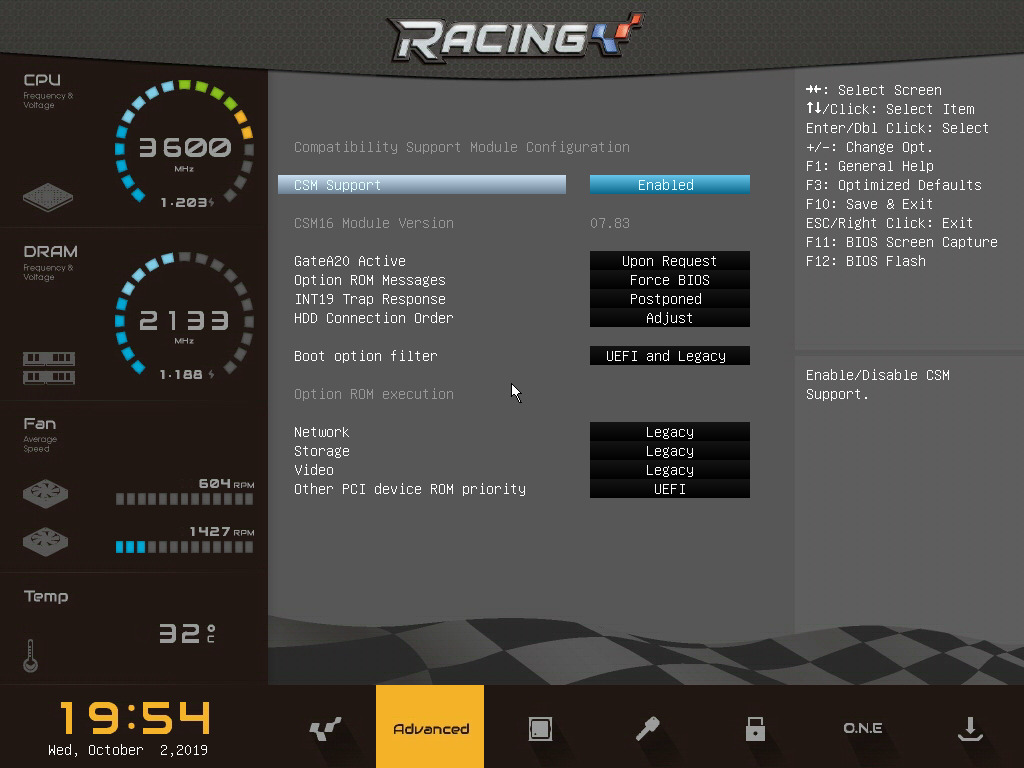Open Option ROM Messages Force BIOS option

pos(669,280)
